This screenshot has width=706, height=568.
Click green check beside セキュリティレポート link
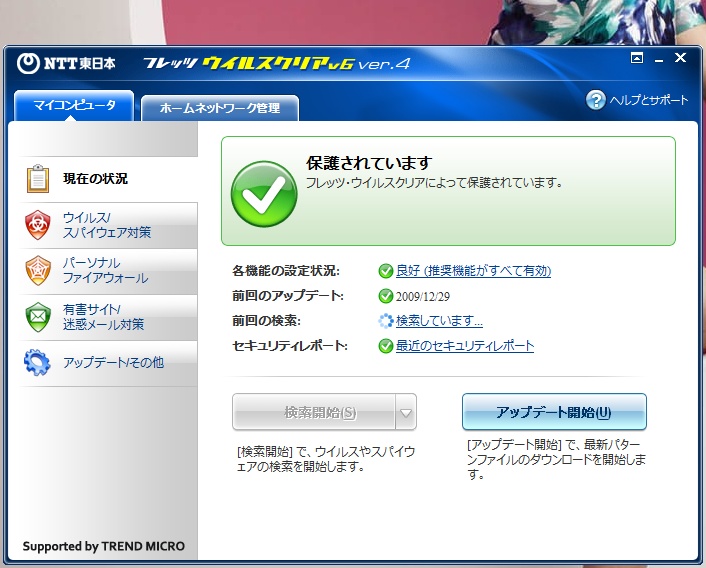385,346
